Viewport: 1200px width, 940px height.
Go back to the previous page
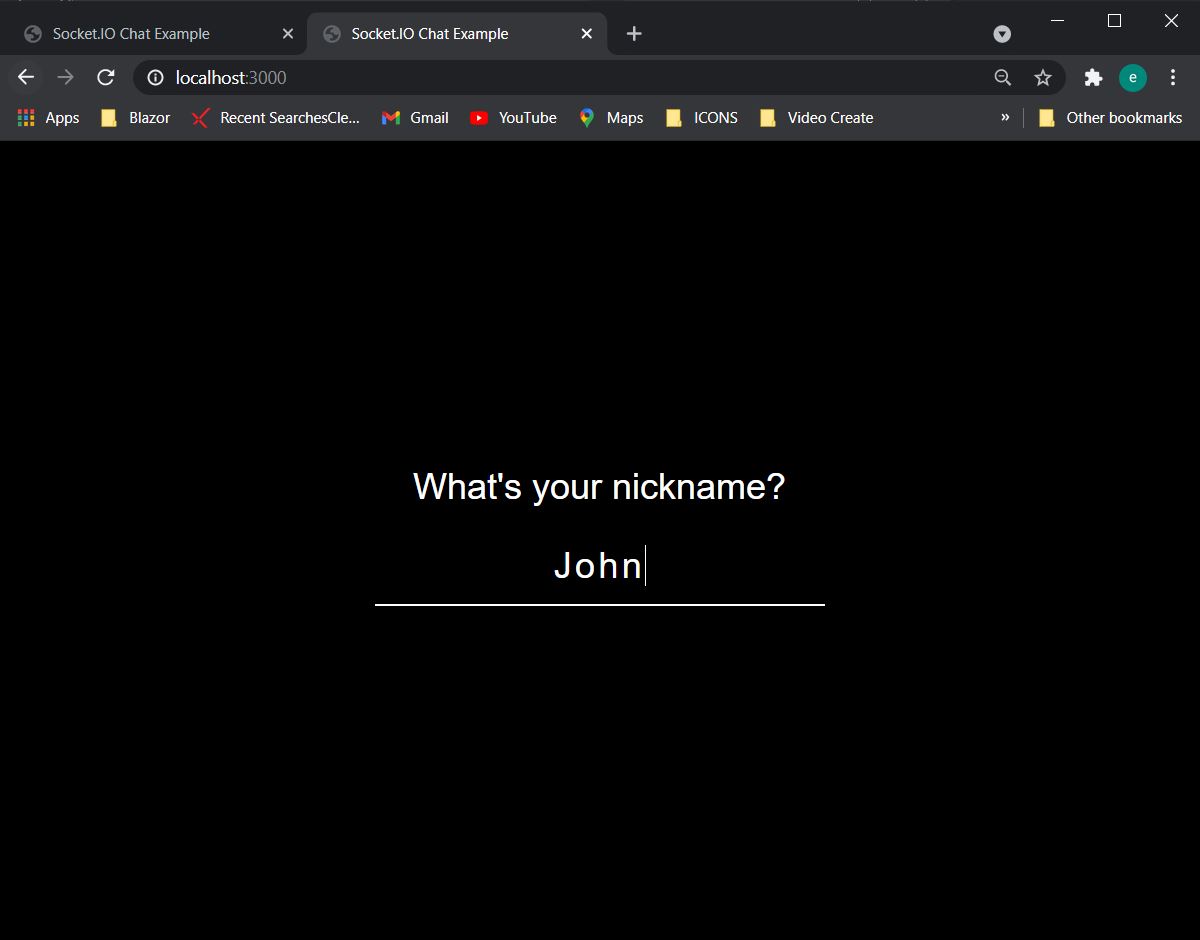click(x=26, y=77)
